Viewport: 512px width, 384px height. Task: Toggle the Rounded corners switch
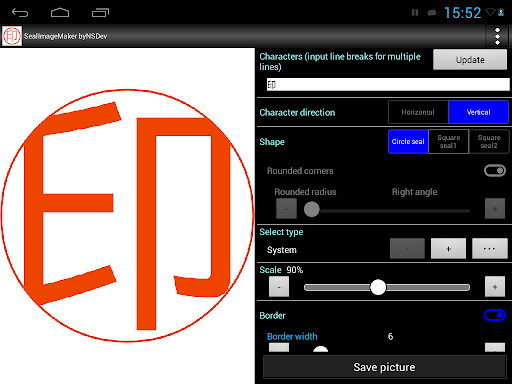(x=495, y=171)
